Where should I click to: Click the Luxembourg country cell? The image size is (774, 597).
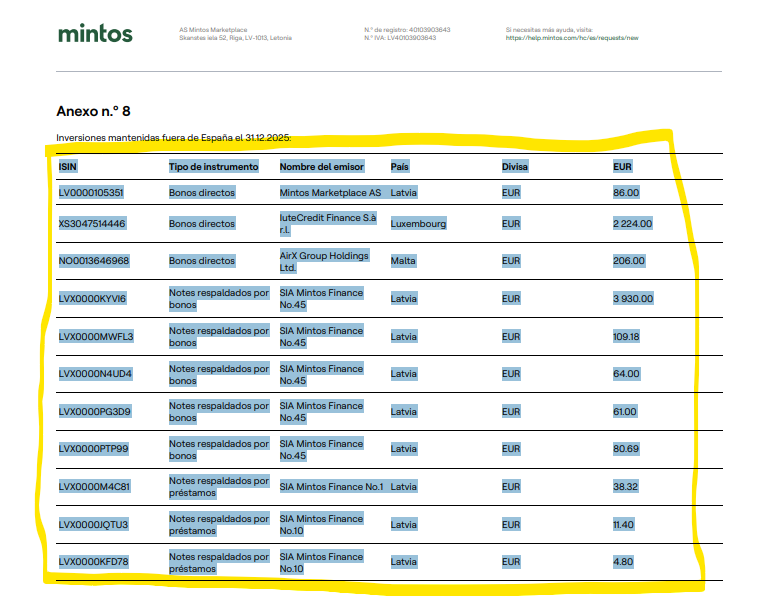[x=418, y=224]
